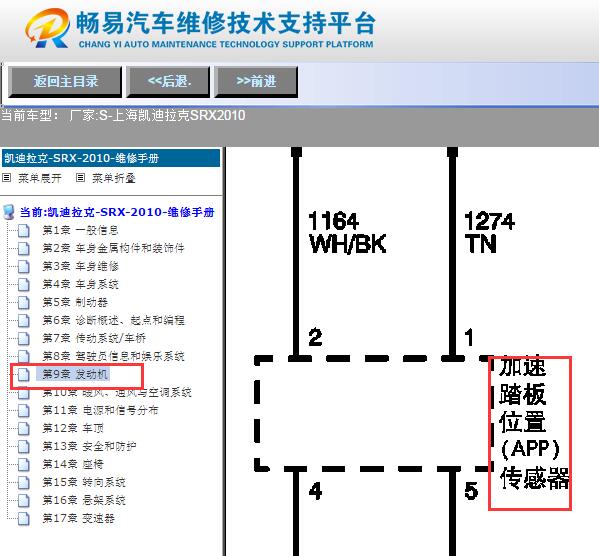This screenshot has height=556, width=599.
Task: Open 第17章 变速器
Action: click(x=78, y=518)
